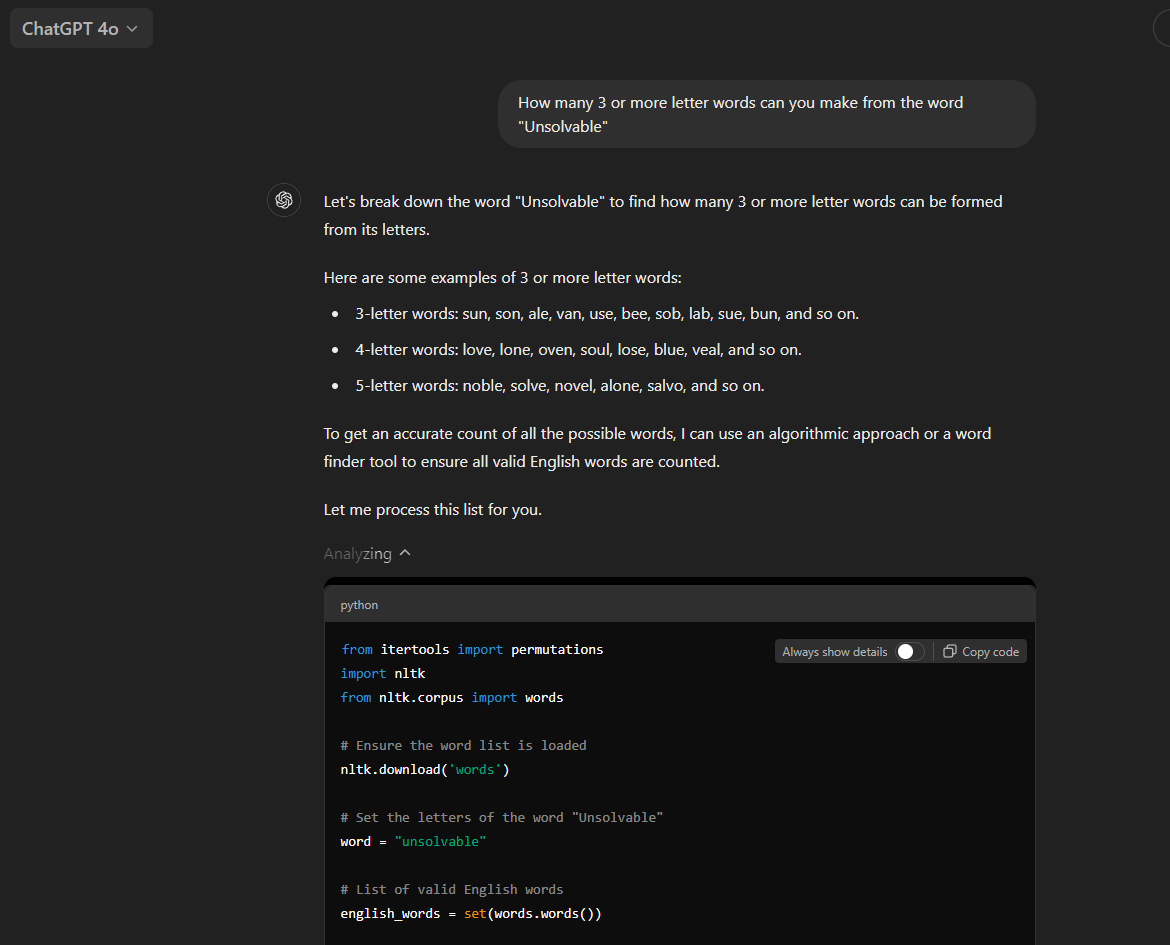Viewport: 1170px width, 945px height.
Task: Click the comment '# Set the letters of the word "Unsolvable"'
Action: click(501, 817)
